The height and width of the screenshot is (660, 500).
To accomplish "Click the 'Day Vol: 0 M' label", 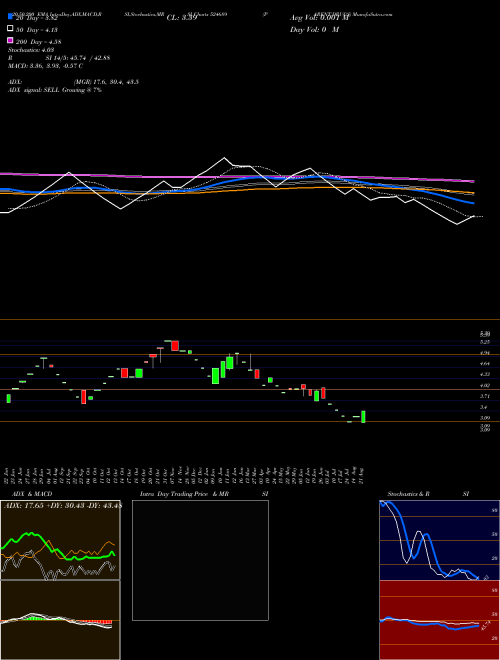I will point(314,30).
